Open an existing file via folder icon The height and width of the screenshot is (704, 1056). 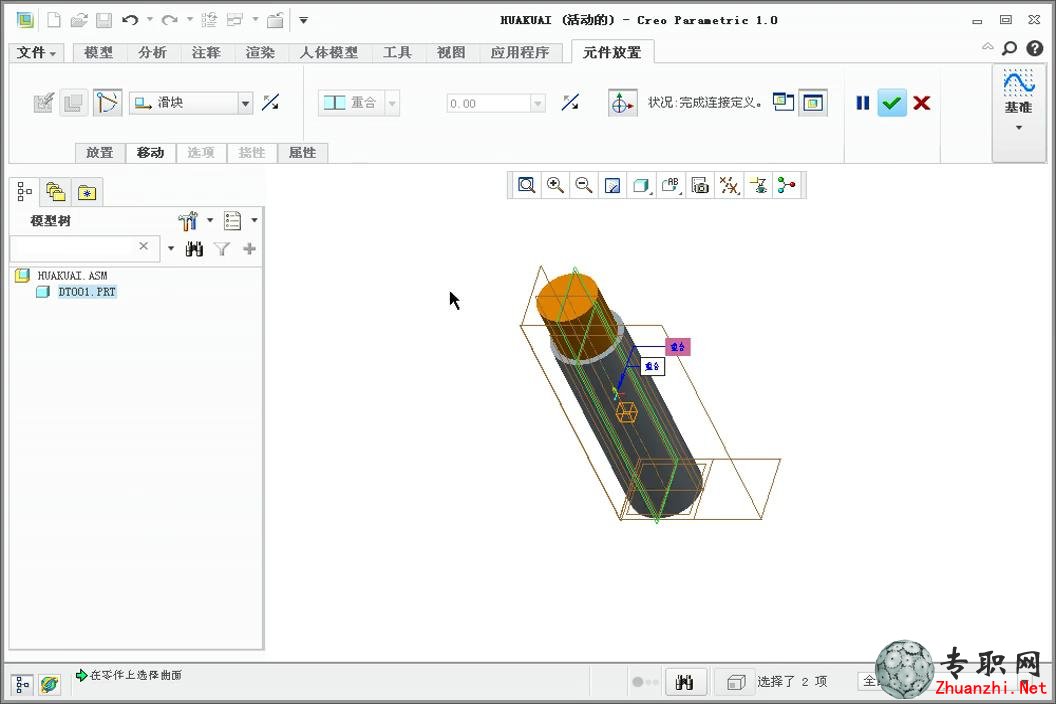79,20
